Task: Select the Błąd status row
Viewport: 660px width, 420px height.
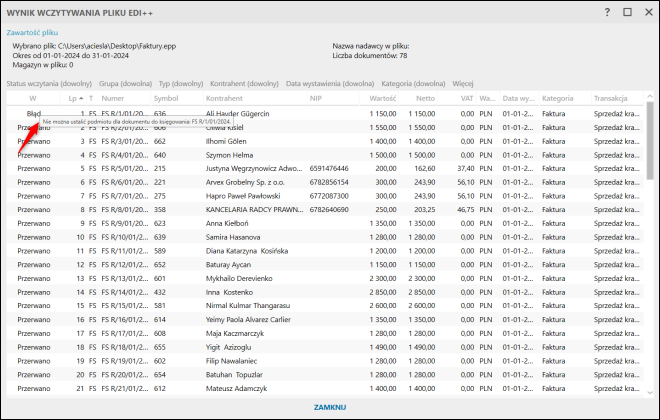Action: pyautogui.click(x=325, y=114)
